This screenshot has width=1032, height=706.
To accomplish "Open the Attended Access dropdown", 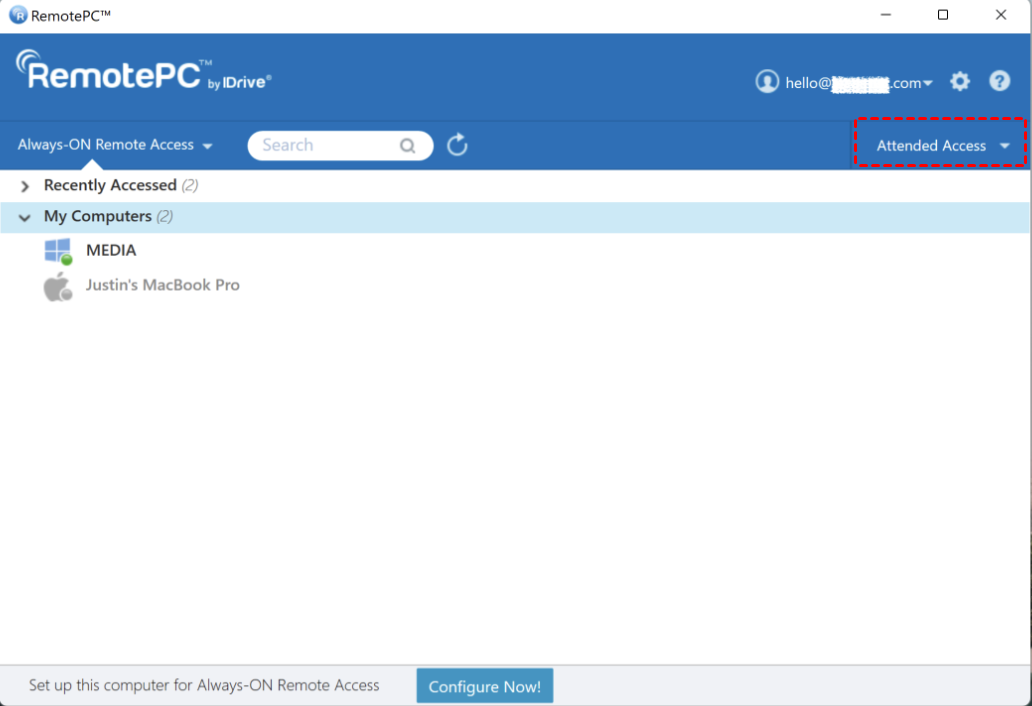I will click(x=942, y=145).
